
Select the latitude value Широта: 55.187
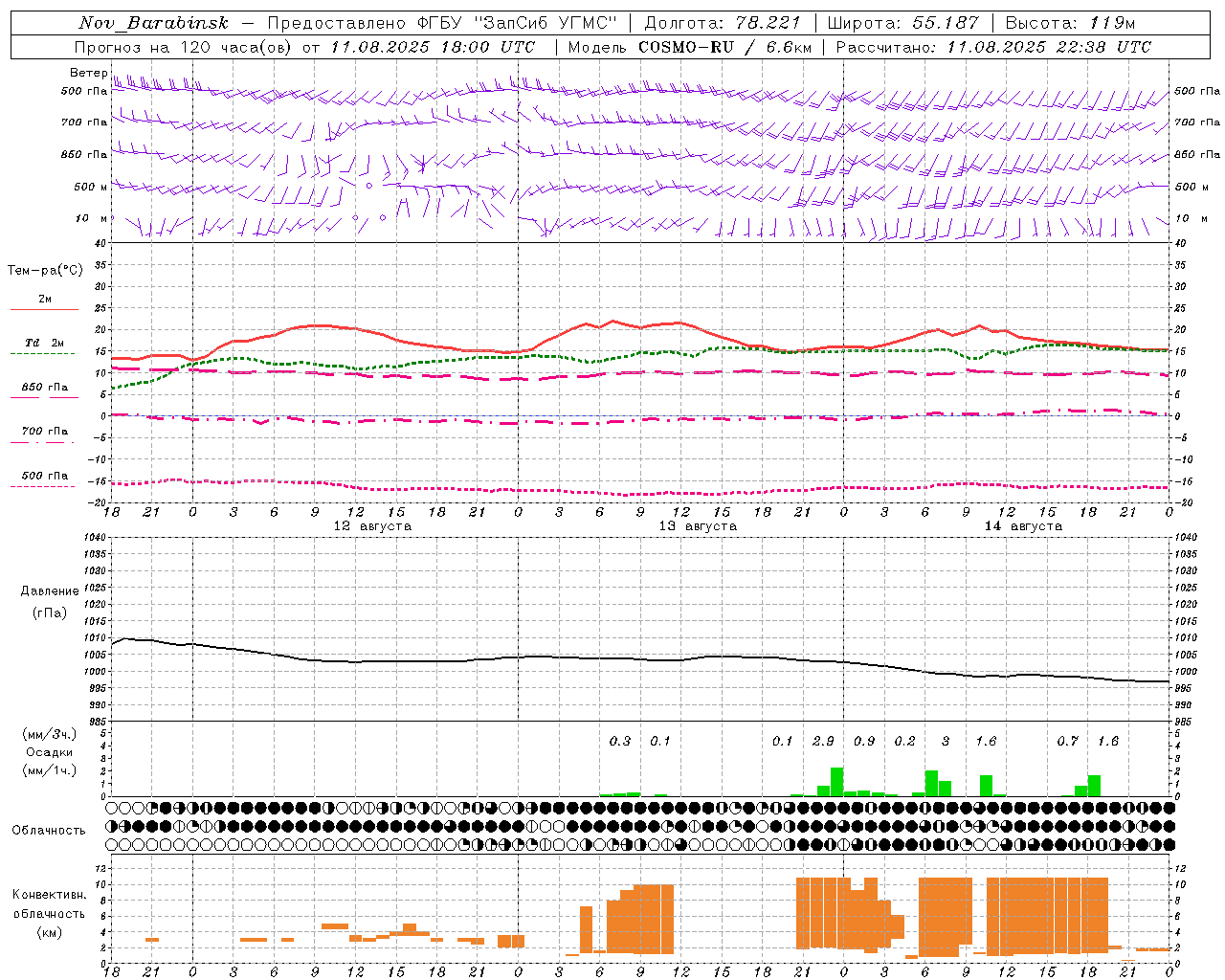pos(903,23)
